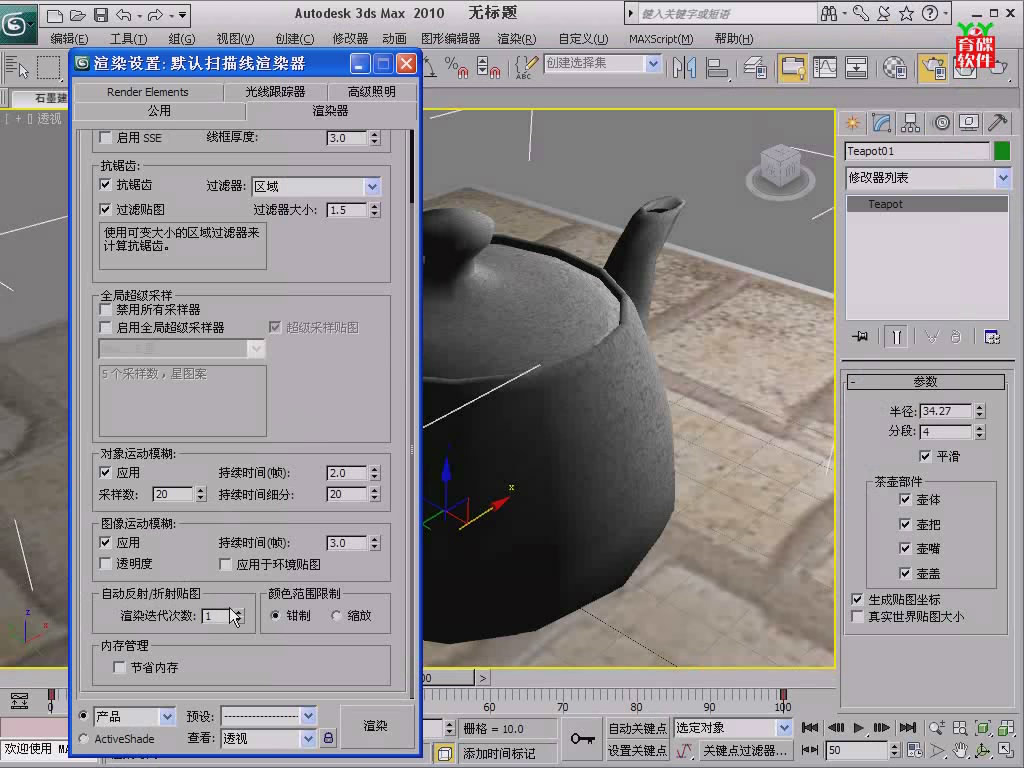
Task: Toggle the 过滤贴图 checkbox
Action: [x=104, y=209]
